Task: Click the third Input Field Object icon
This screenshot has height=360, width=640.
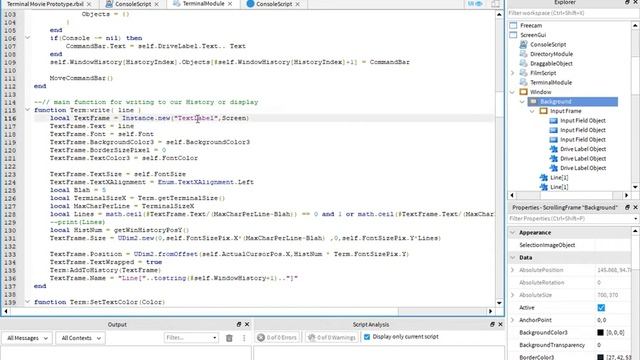Action: [x=553, y=139]
